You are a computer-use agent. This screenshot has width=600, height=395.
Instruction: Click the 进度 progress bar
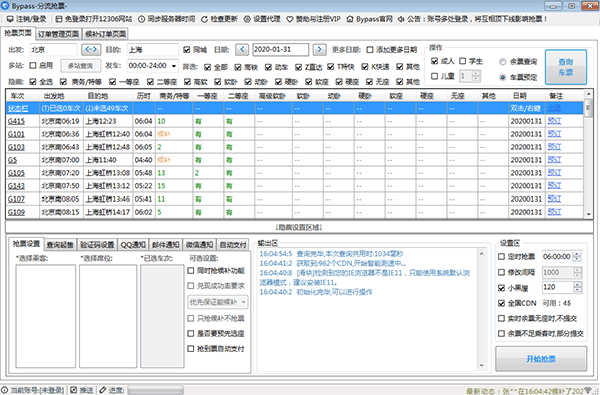point(155,390)
